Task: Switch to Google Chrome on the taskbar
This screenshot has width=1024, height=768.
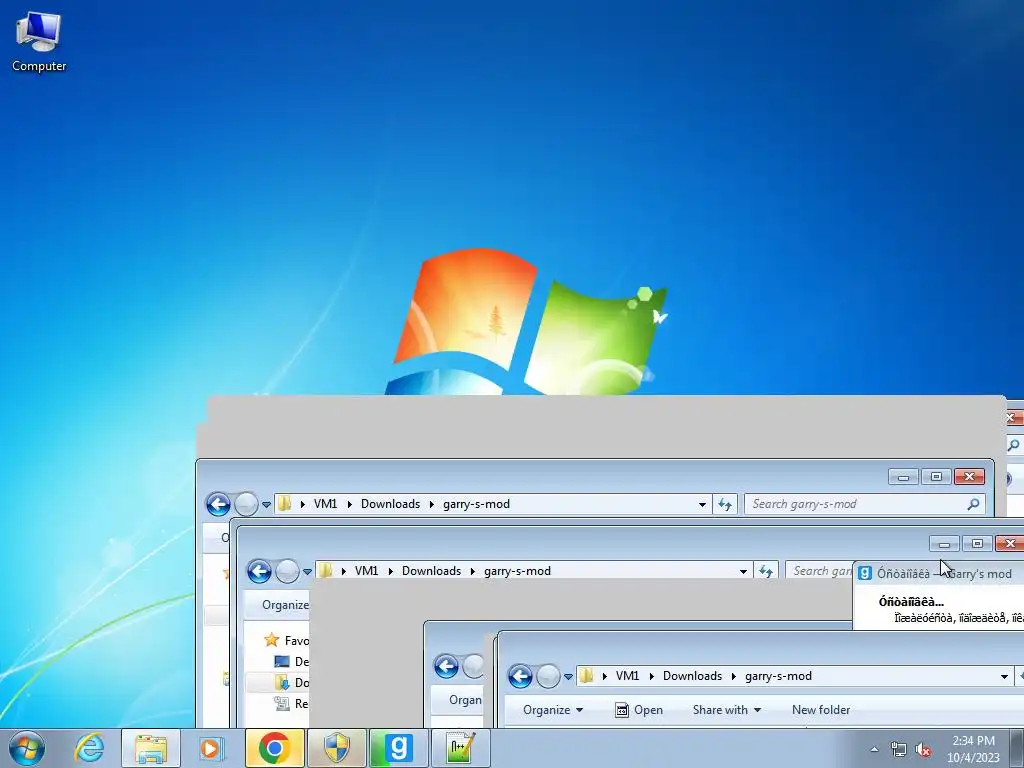Action: click(274, 748)
